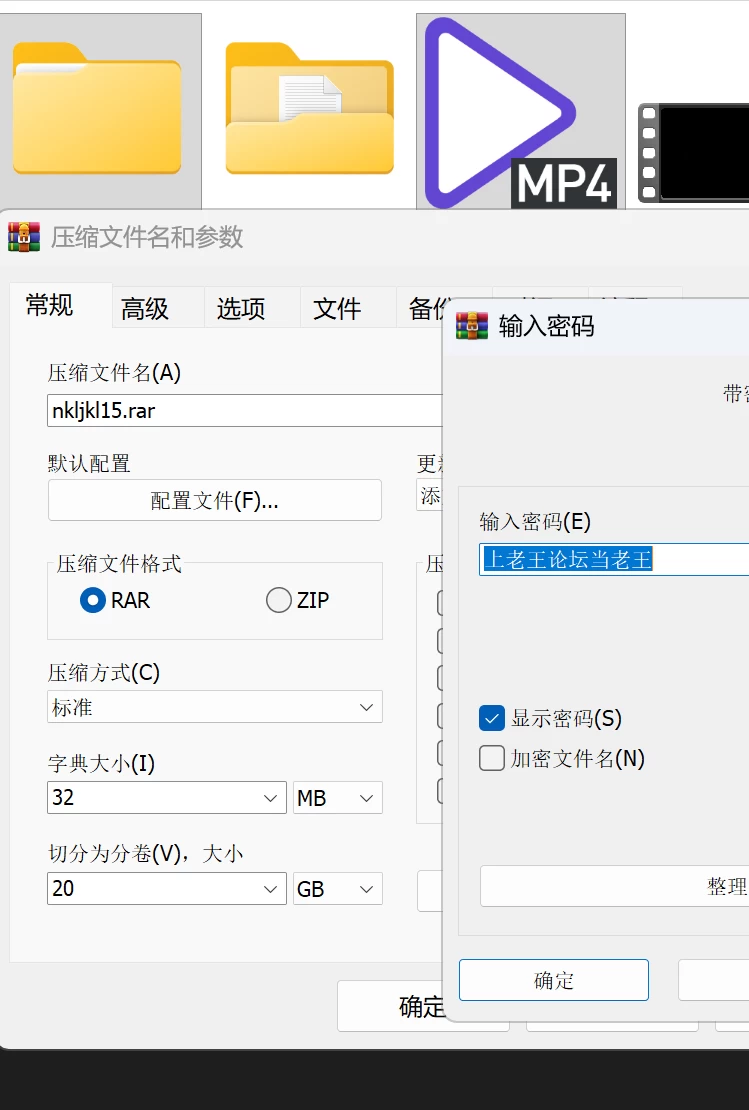Click the 默认配置 label
Image resolution: width=749 pixels, height=1110 pixels.
[89, 464]
